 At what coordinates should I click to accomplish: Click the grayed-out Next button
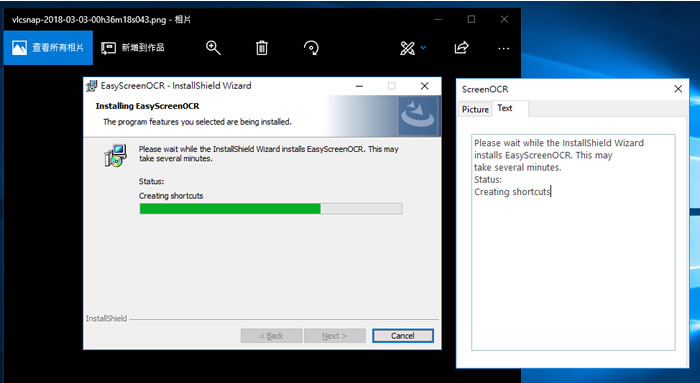point(334,336)
